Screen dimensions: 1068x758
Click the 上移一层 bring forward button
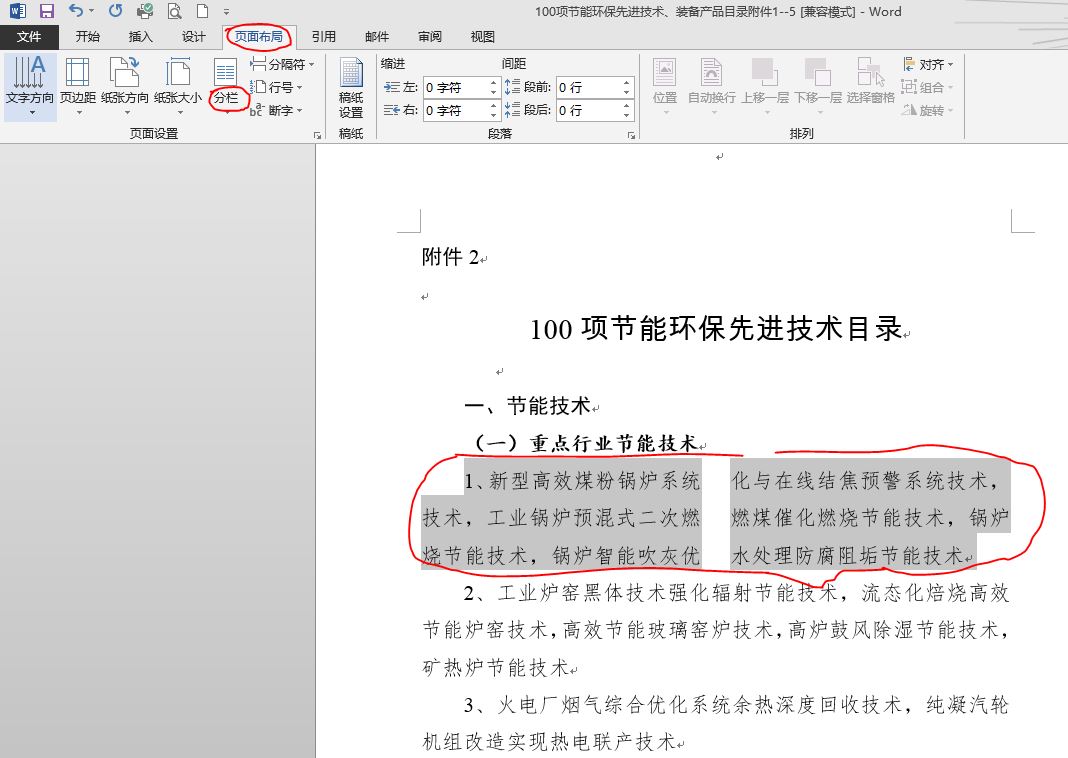click(766, 86)
